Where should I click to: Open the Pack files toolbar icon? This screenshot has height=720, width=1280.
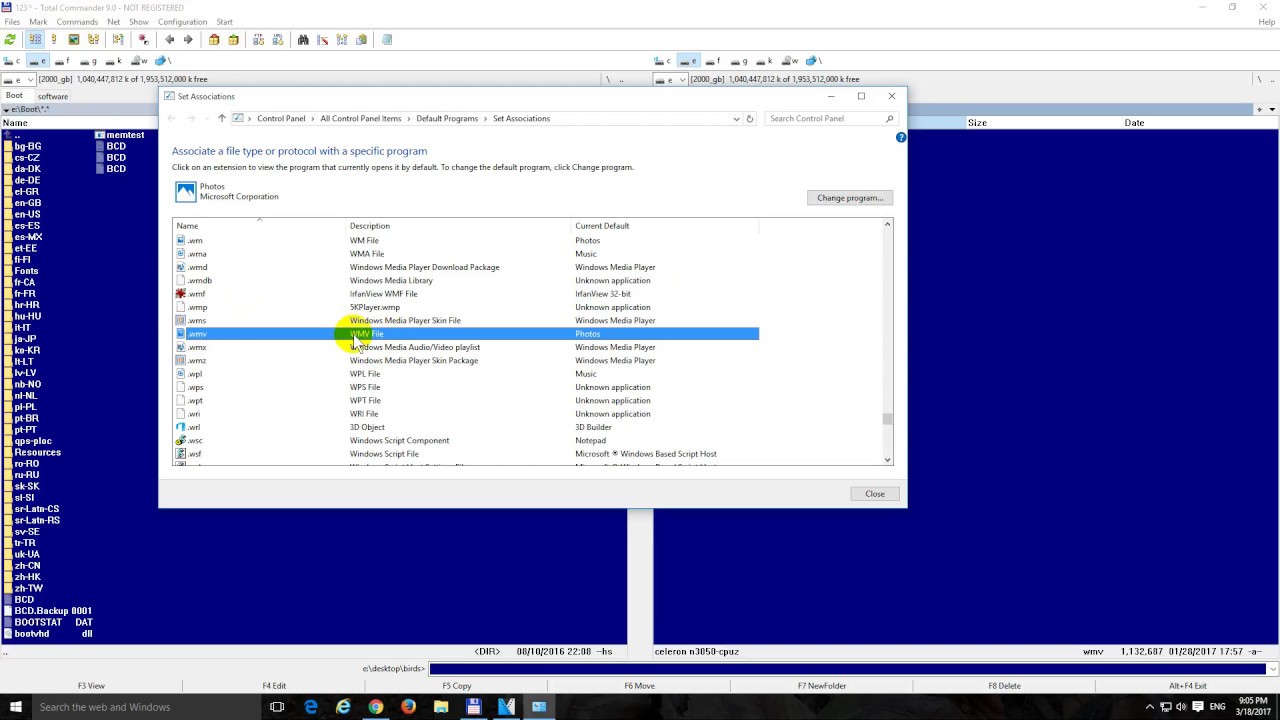[213, 39]
